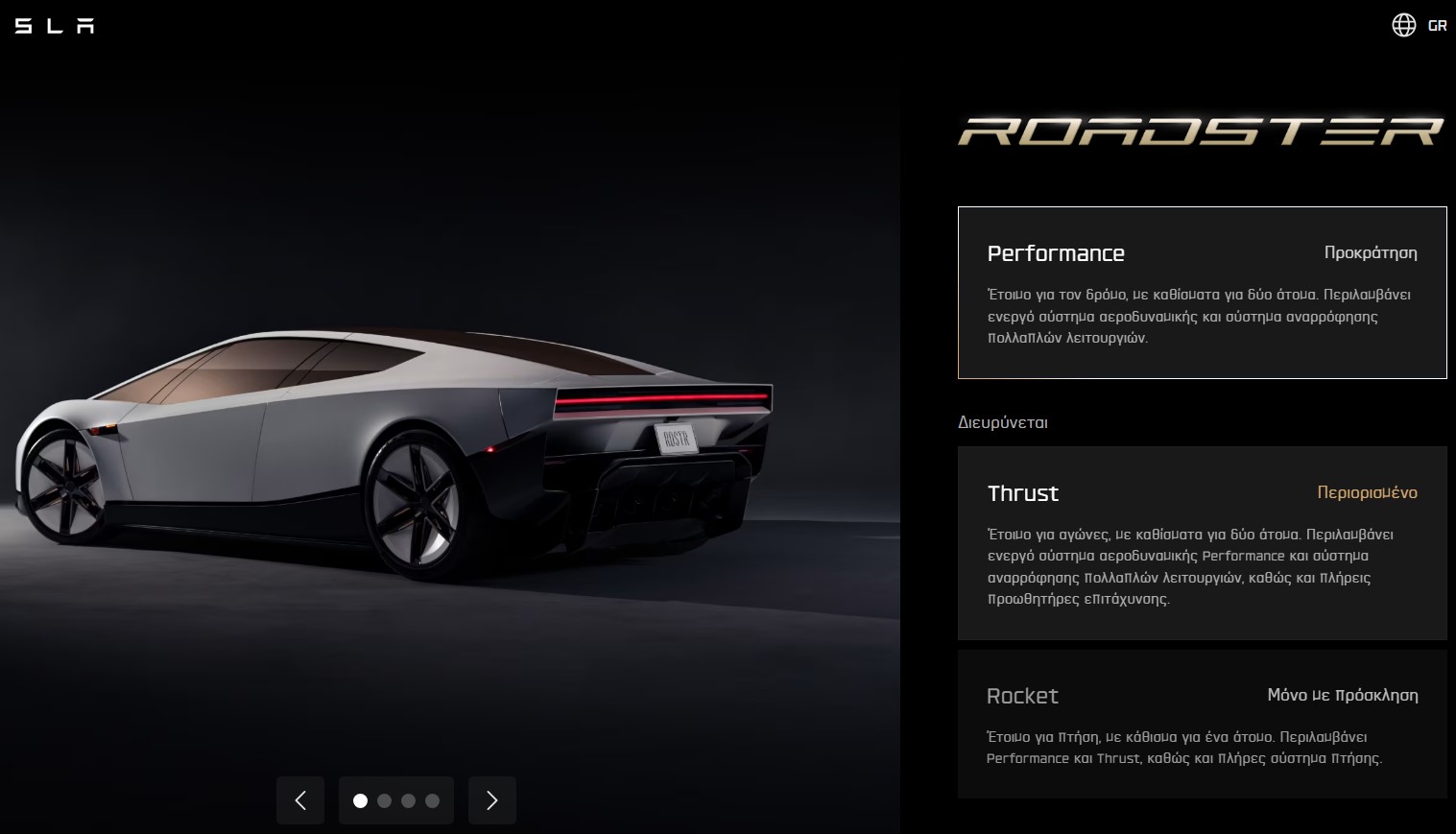Jump to the second carousel dot
This screenshot has height=834, width=1456.
[384, 800]
